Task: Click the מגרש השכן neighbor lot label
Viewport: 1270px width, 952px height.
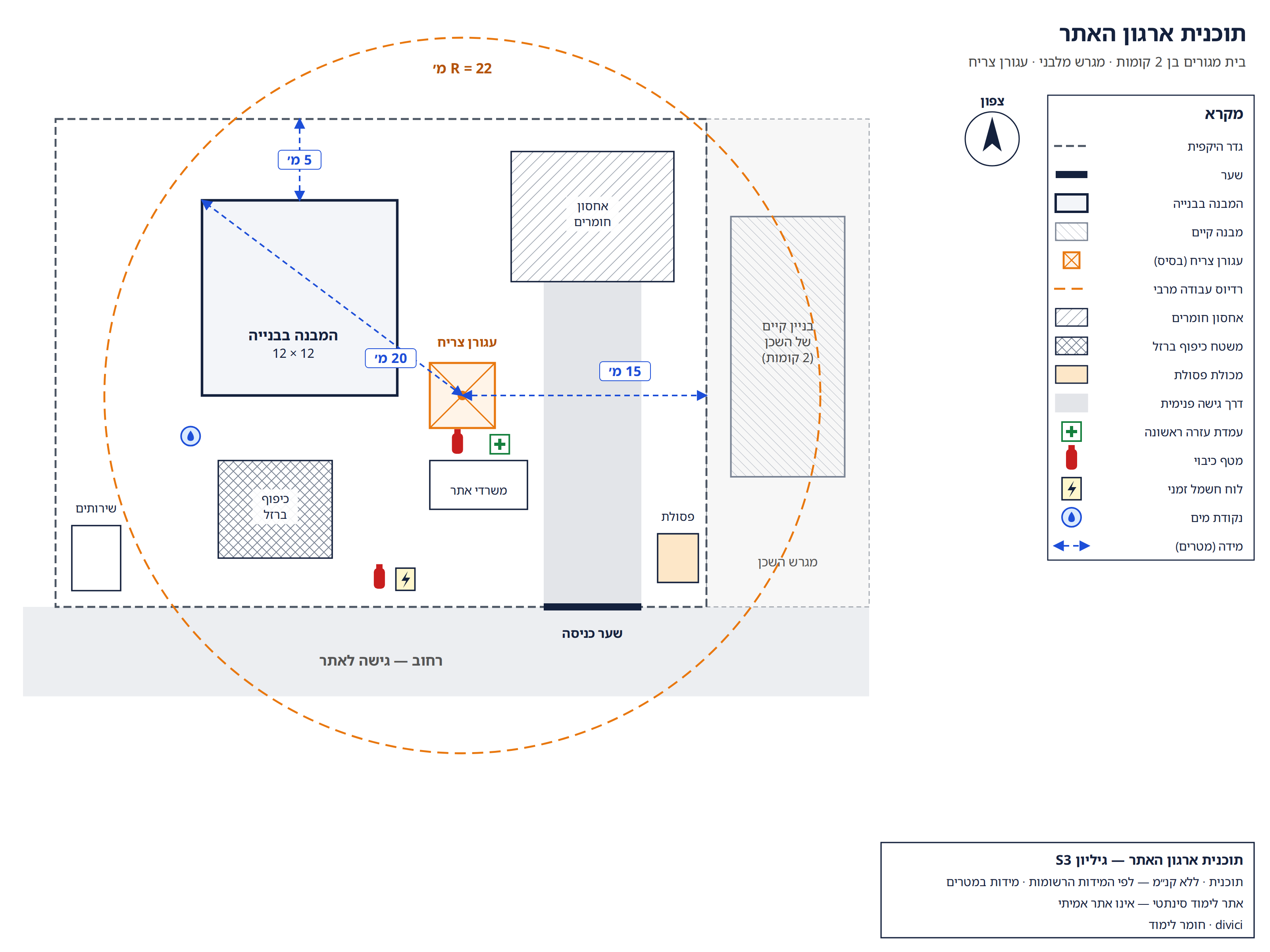Action: [787, 562]
